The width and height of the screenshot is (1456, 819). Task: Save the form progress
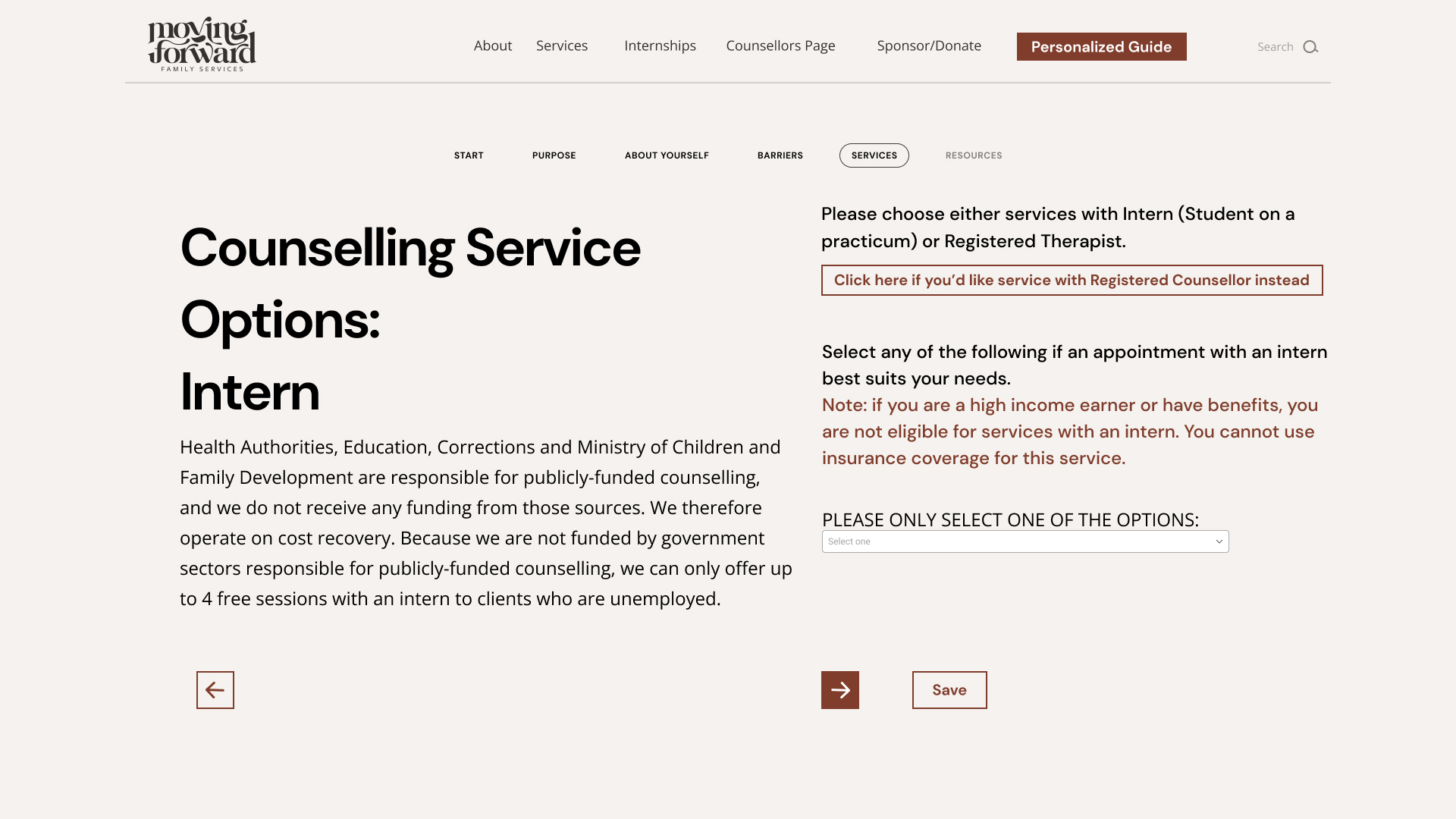[x=949, y=690]
